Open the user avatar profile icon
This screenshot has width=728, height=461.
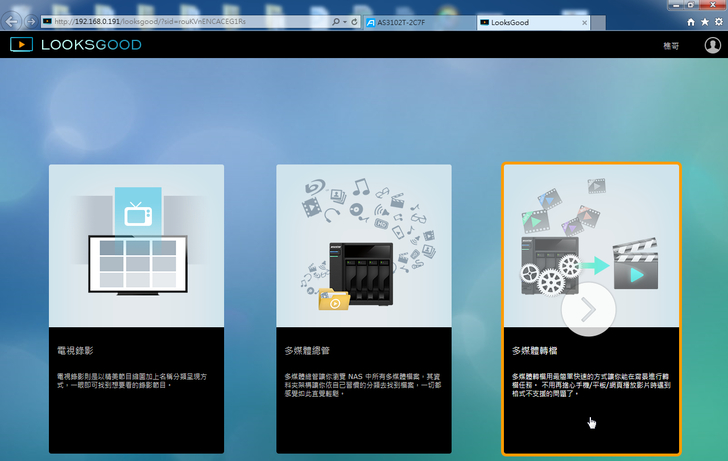[x=711, y=45]
